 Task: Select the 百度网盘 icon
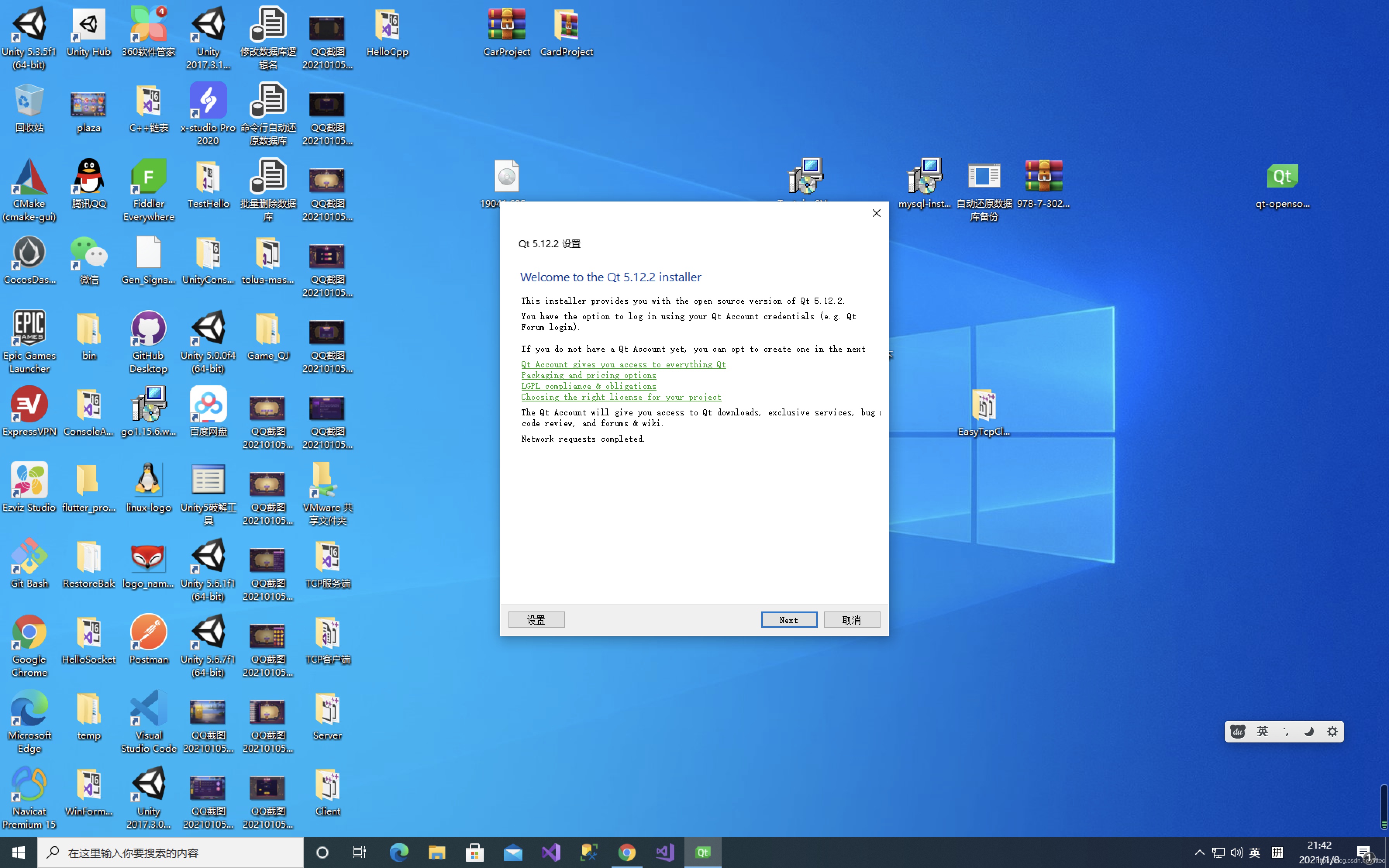208,412
